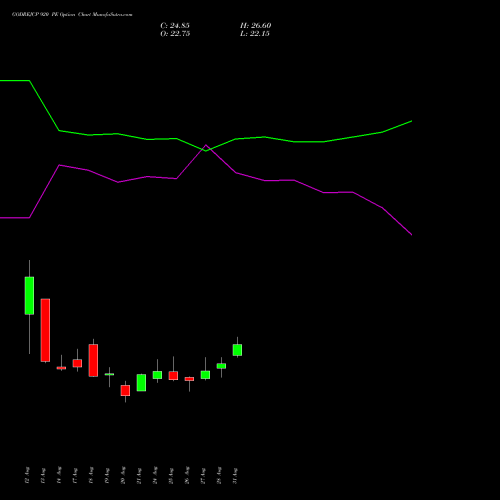Click the chart title text at top left
The image size is (500, 500).
72,15
